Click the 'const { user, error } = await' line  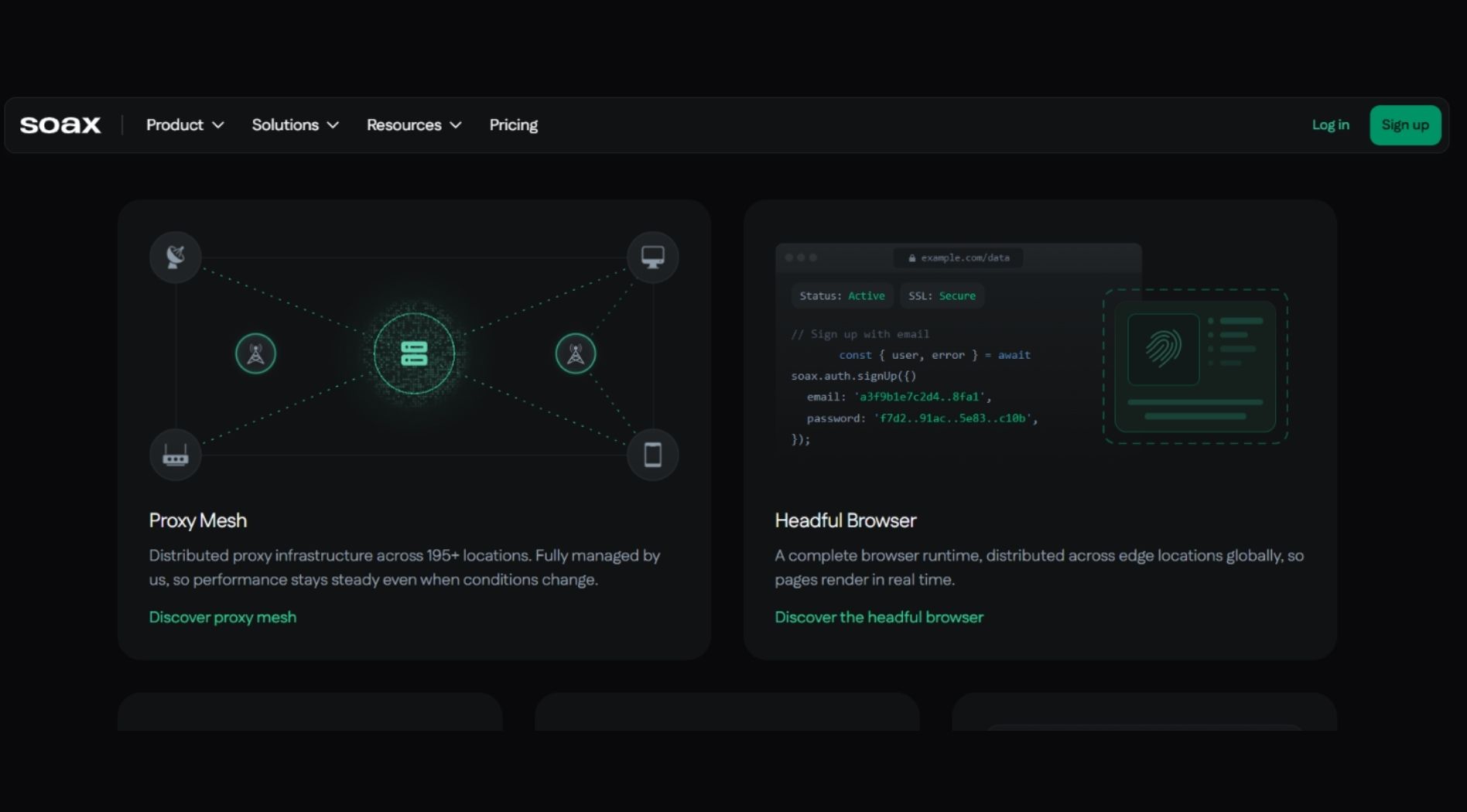click(935, 355)
